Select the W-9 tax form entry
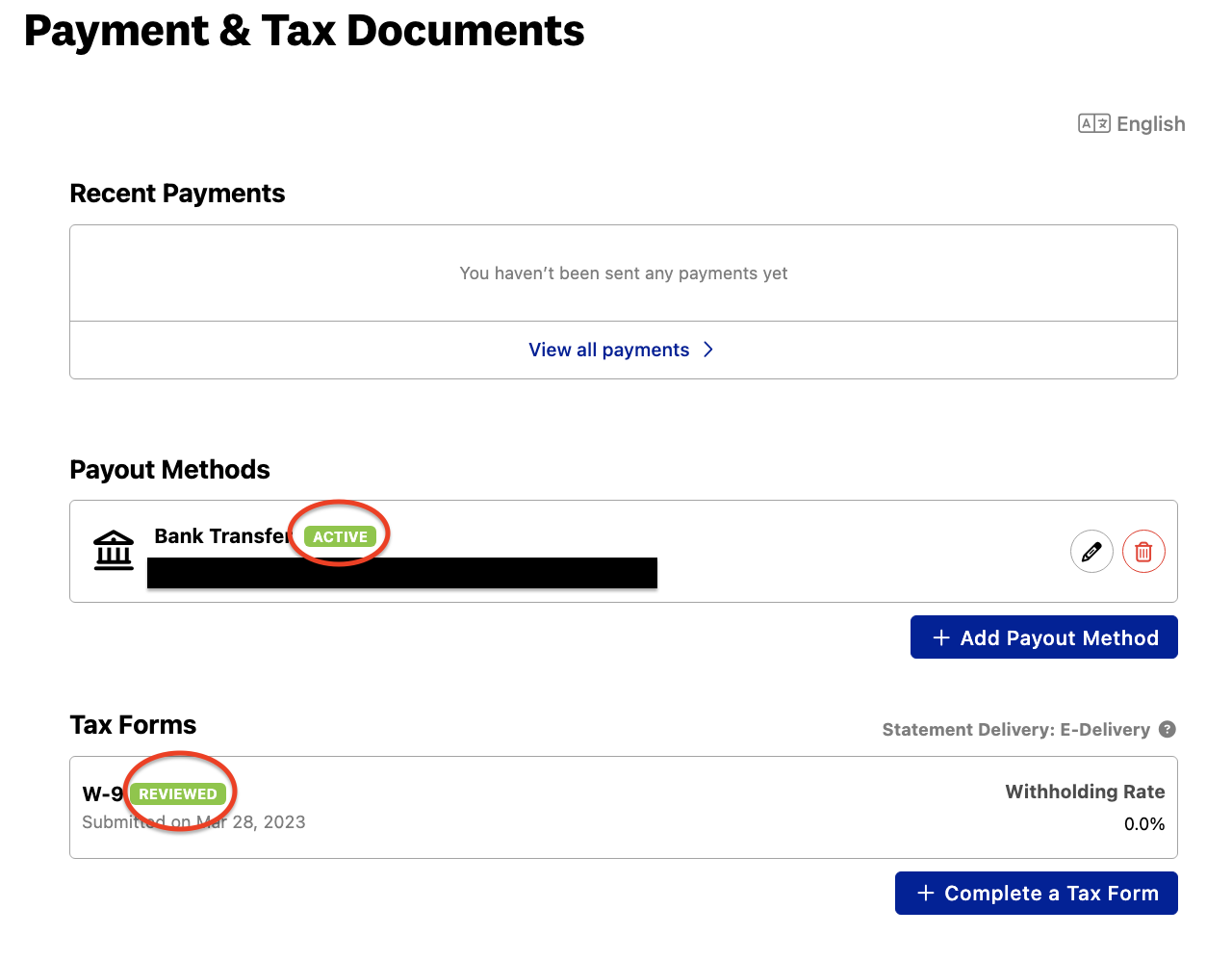The image size is (1232, 961). 102,794
